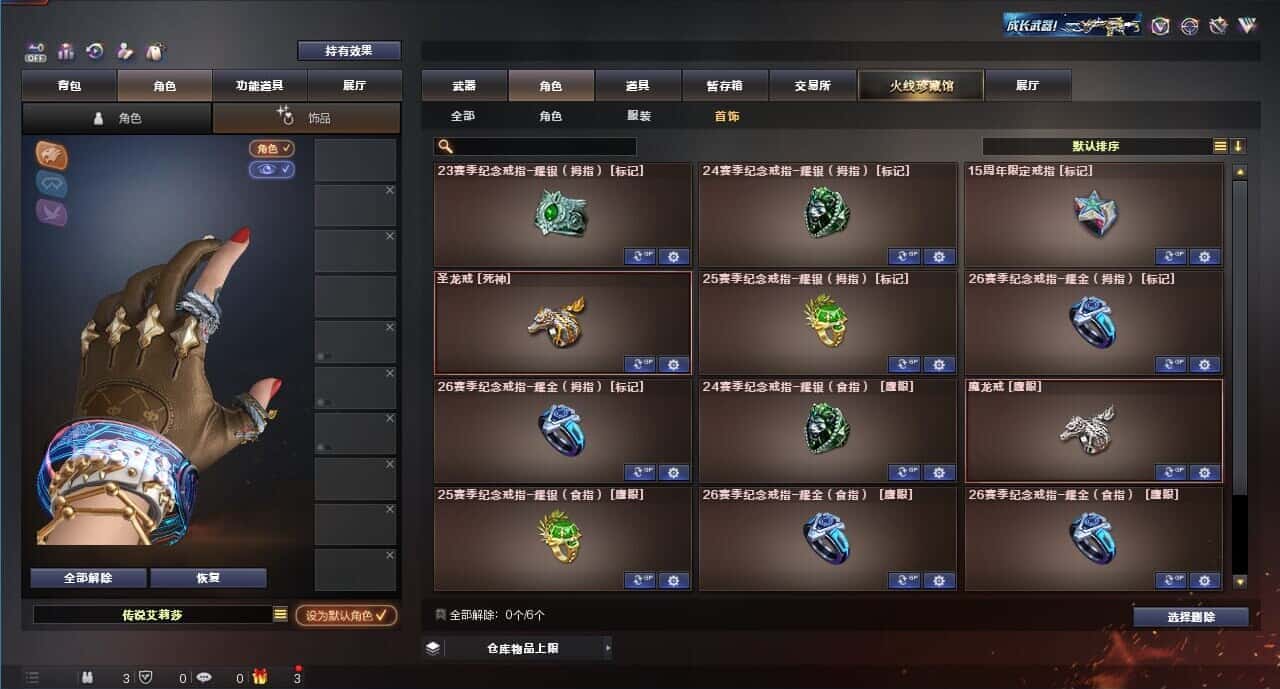Click the item search input field

click(535, 147)
